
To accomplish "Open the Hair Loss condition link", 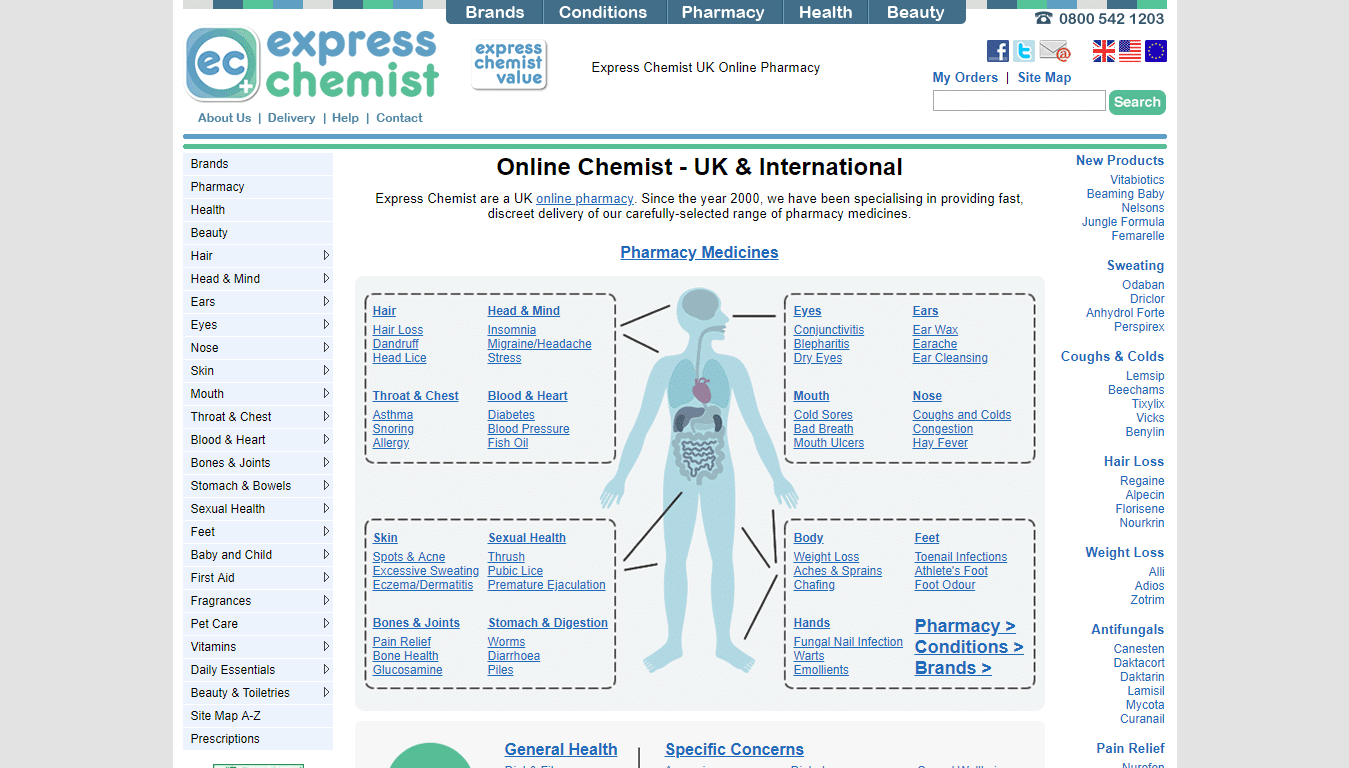I will click(x=398, y=330).
